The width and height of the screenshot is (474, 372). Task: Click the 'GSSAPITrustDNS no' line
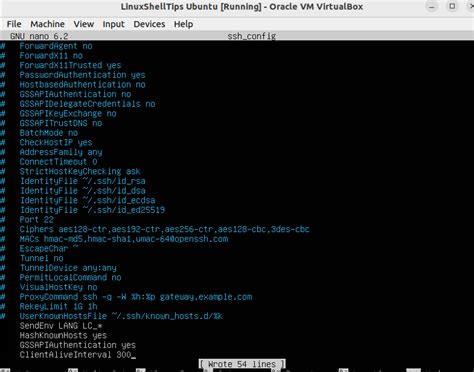click(61, 123)
